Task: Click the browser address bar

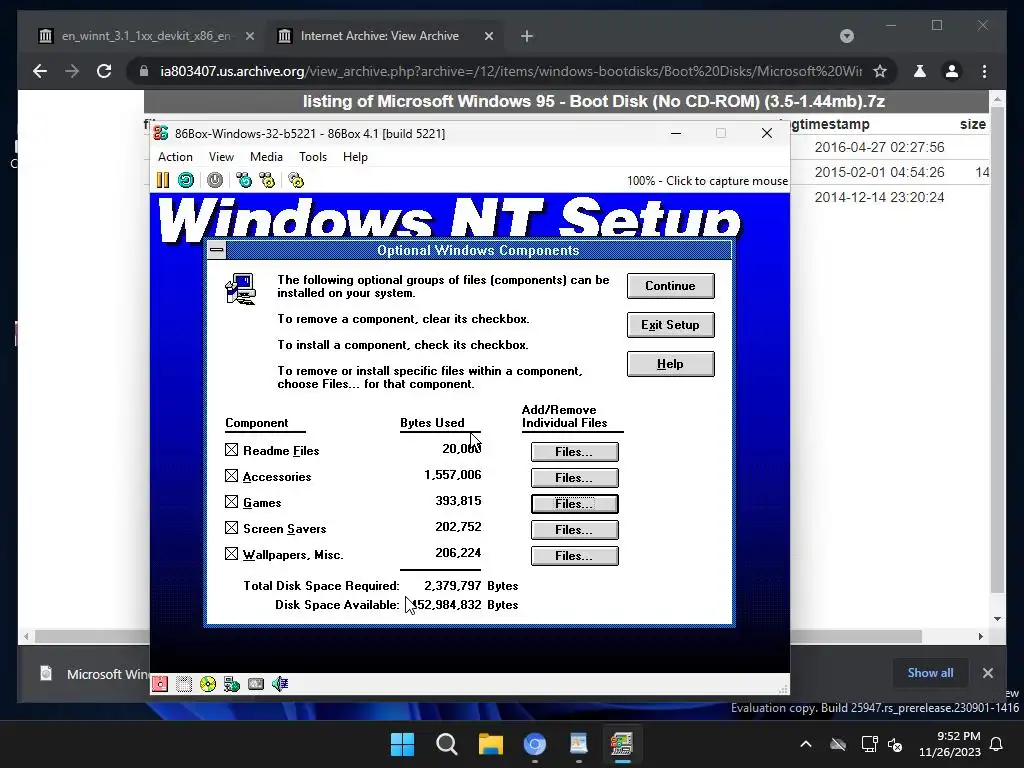Action: pyautogui.click(x=509, y=71)
